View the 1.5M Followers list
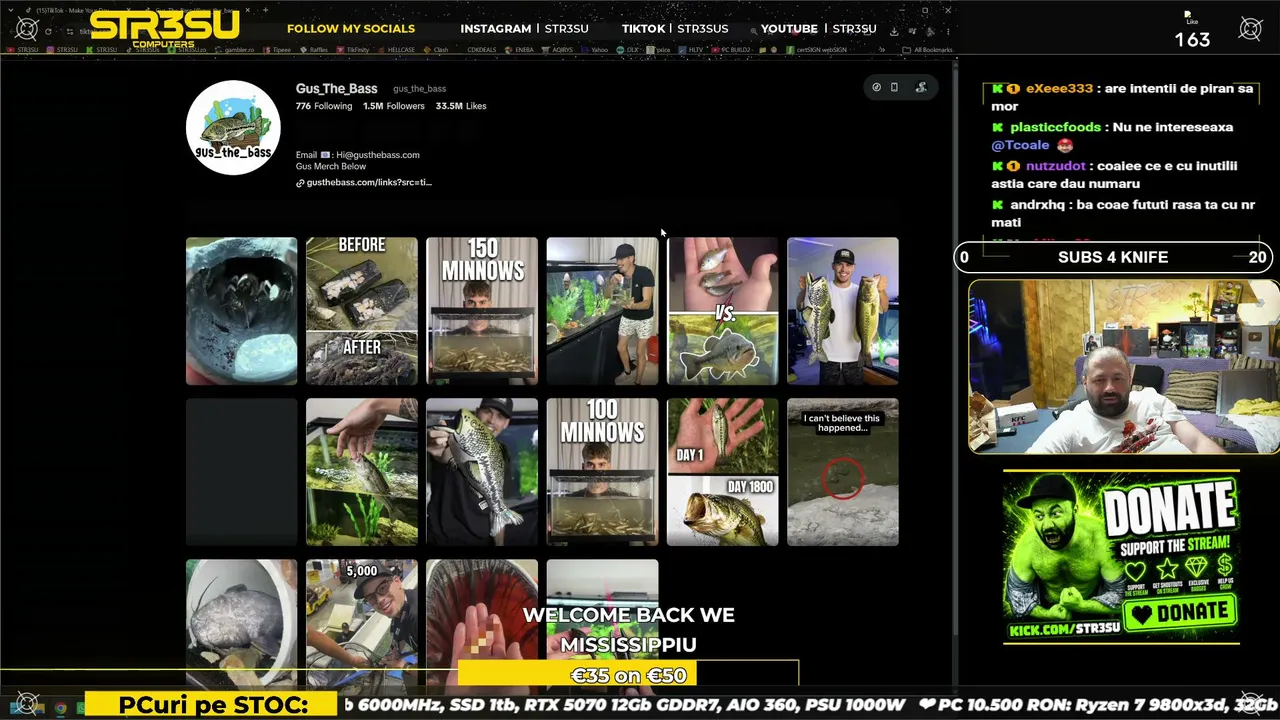Viewport: 1280px width, 720px height. (394, 106)
